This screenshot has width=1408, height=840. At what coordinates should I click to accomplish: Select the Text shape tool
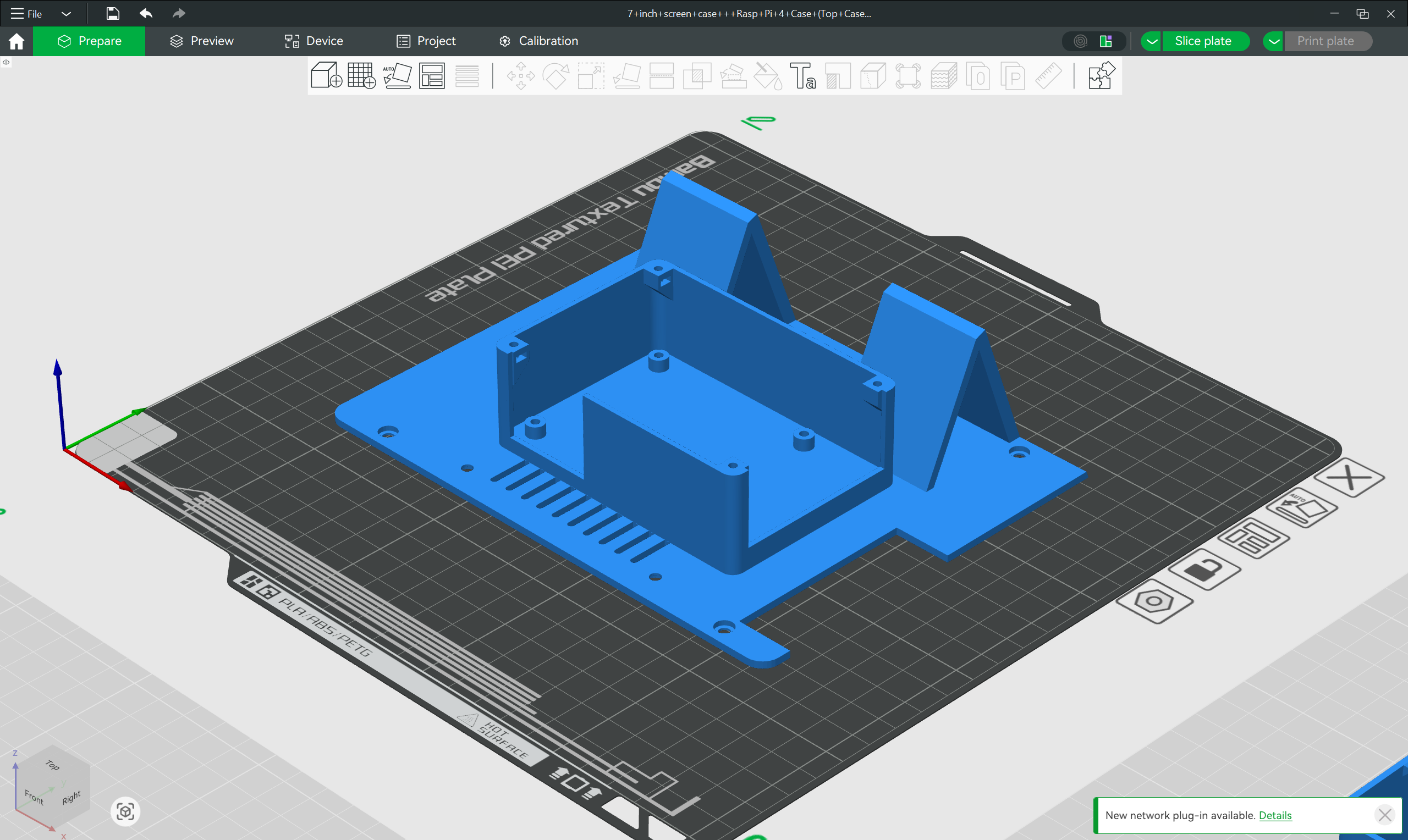(803, 75)
